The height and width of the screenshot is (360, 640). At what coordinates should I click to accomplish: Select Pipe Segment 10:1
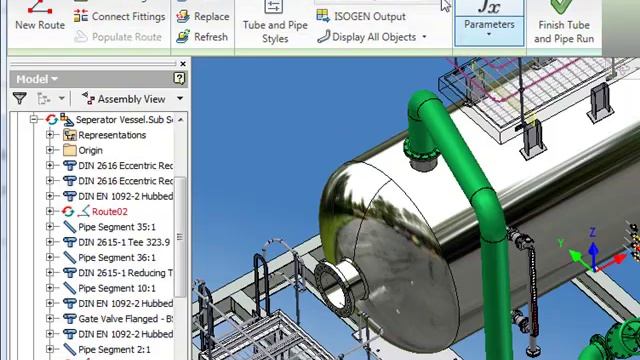pyautogui.click(x=117, y=288)
